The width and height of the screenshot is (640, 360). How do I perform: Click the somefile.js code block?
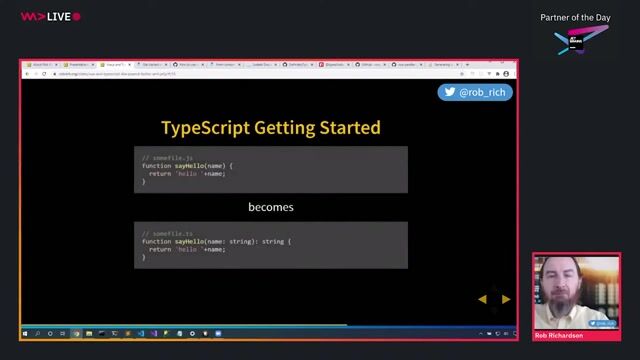click(x=271, y=169)
